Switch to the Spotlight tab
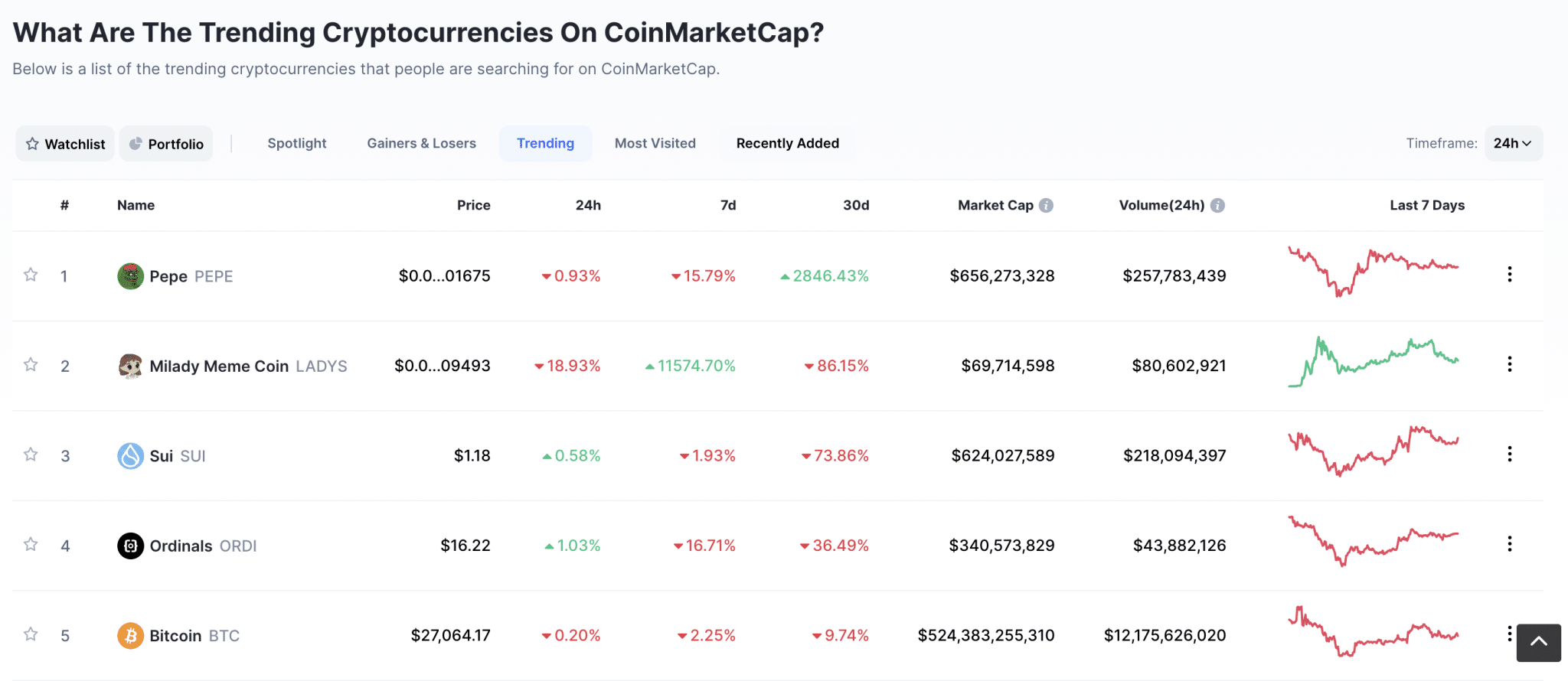The width and height of the screenshot is (1568, 681). pyautogui.click(x=297, y=143)
